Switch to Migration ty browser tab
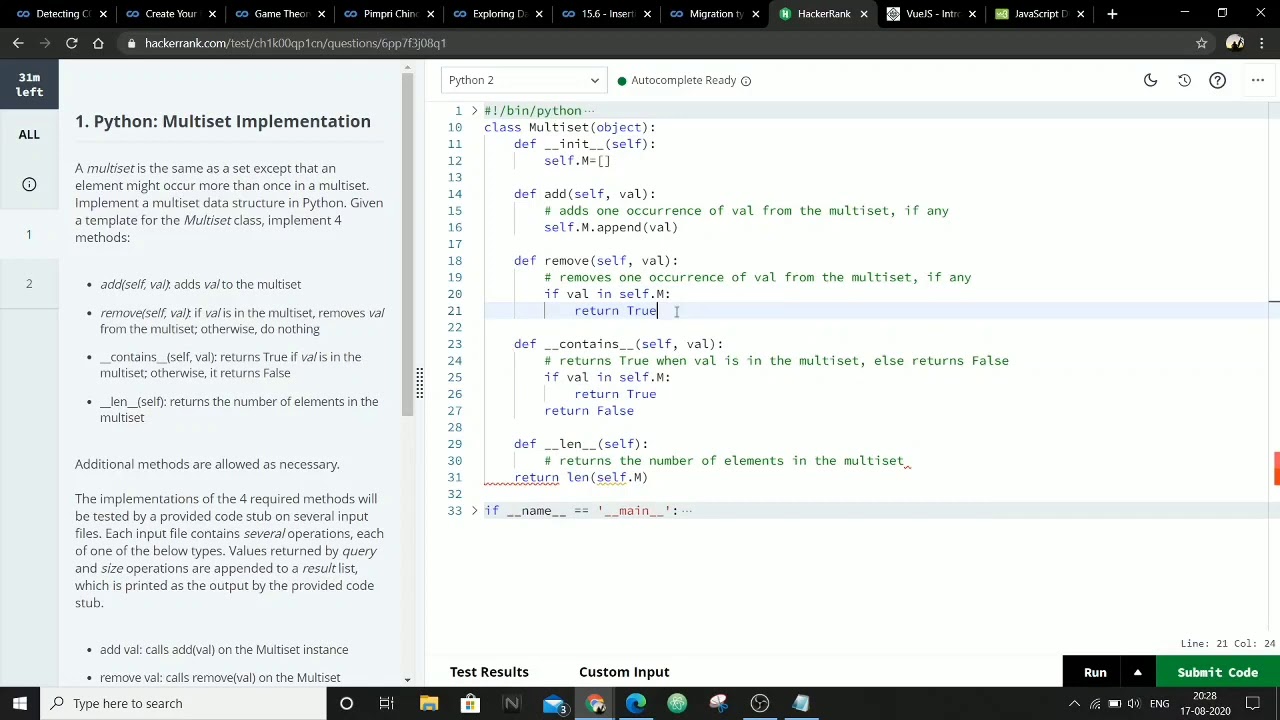 tap(716, 14)
